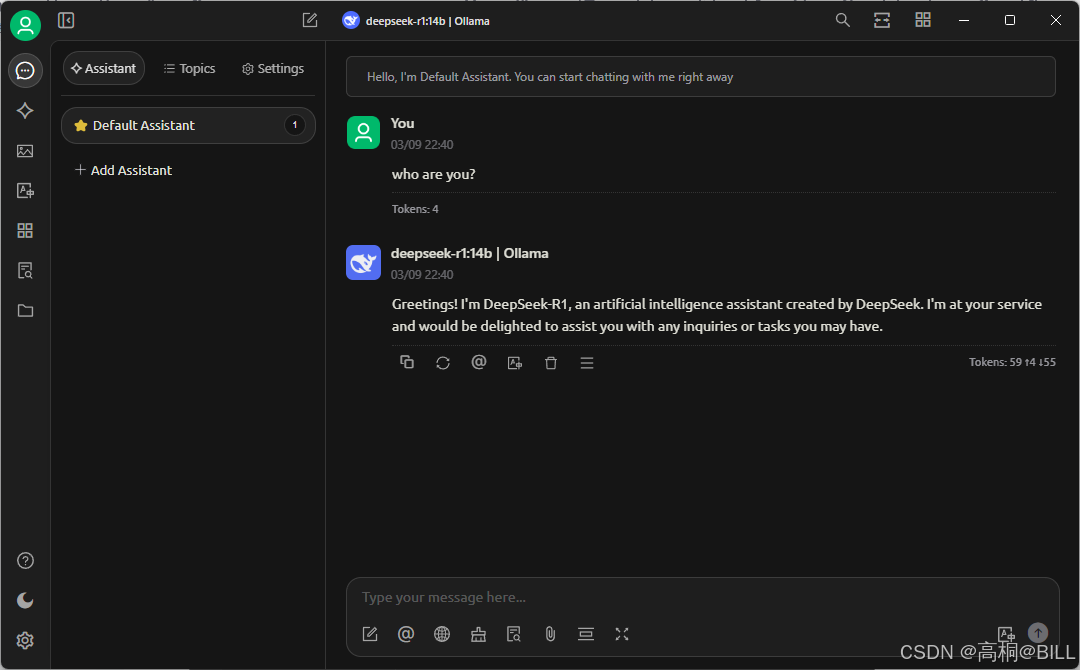This screenshot has width=1080, height=670.
Task: Translate the DeepSeek reply message
Action: coord(515,362)
